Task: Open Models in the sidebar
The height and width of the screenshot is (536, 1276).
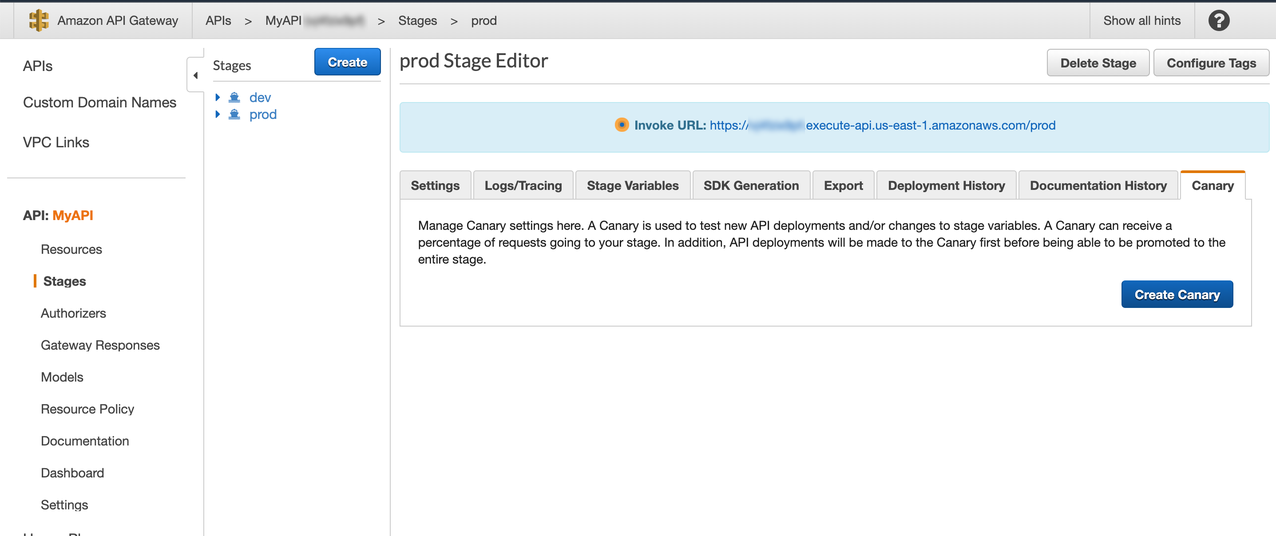Action: coord(62,377)
